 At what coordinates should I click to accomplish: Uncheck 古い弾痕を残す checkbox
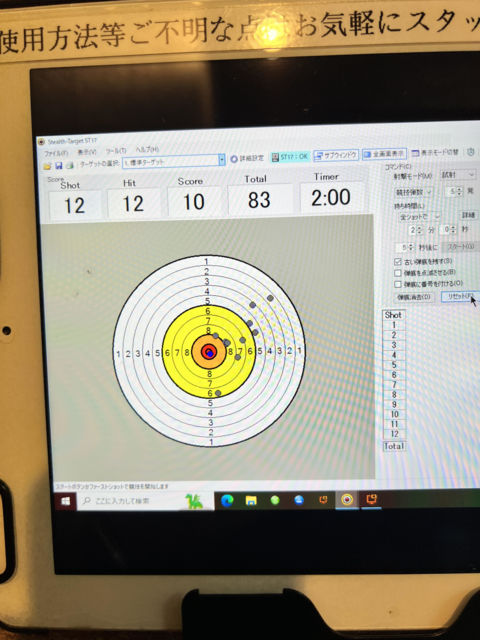pyautogui.click(x=398, y=262)
